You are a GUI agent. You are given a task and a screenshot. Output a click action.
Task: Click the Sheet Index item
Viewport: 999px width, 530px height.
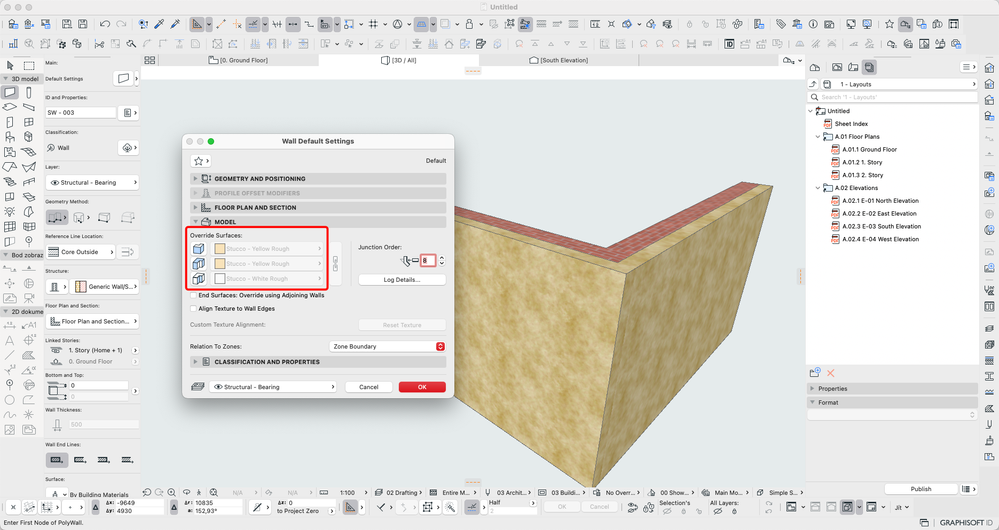[851, 124]
